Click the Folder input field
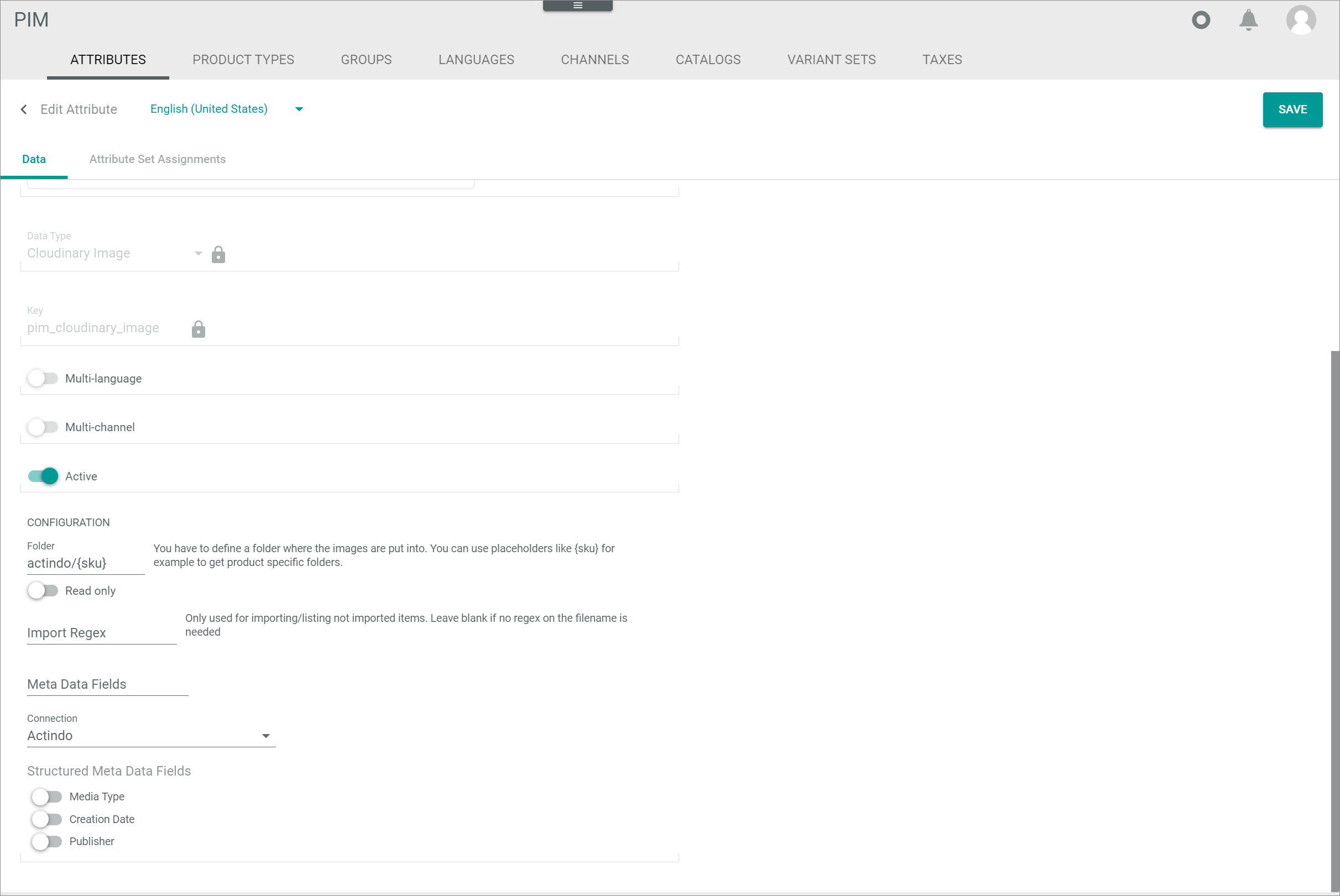The image size is (1340, 896). tap(85, 563)
